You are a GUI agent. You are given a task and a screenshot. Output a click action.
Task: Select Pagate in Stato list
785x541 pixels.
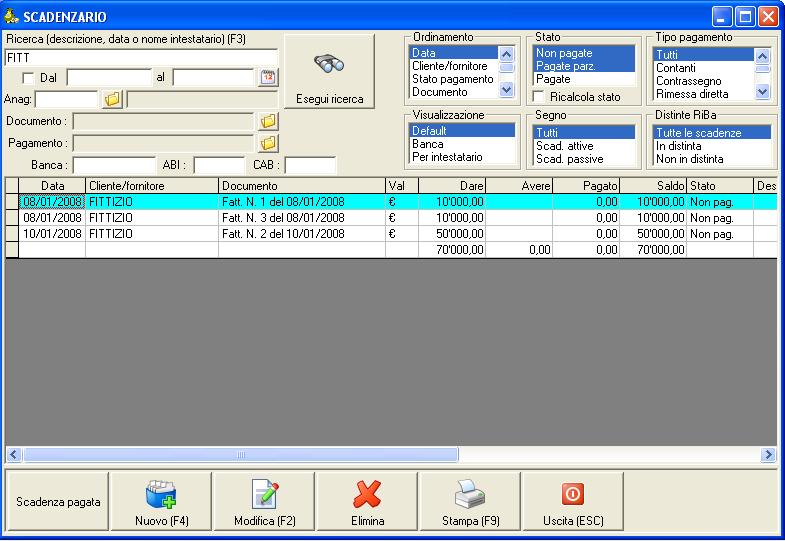pos(584,79)
